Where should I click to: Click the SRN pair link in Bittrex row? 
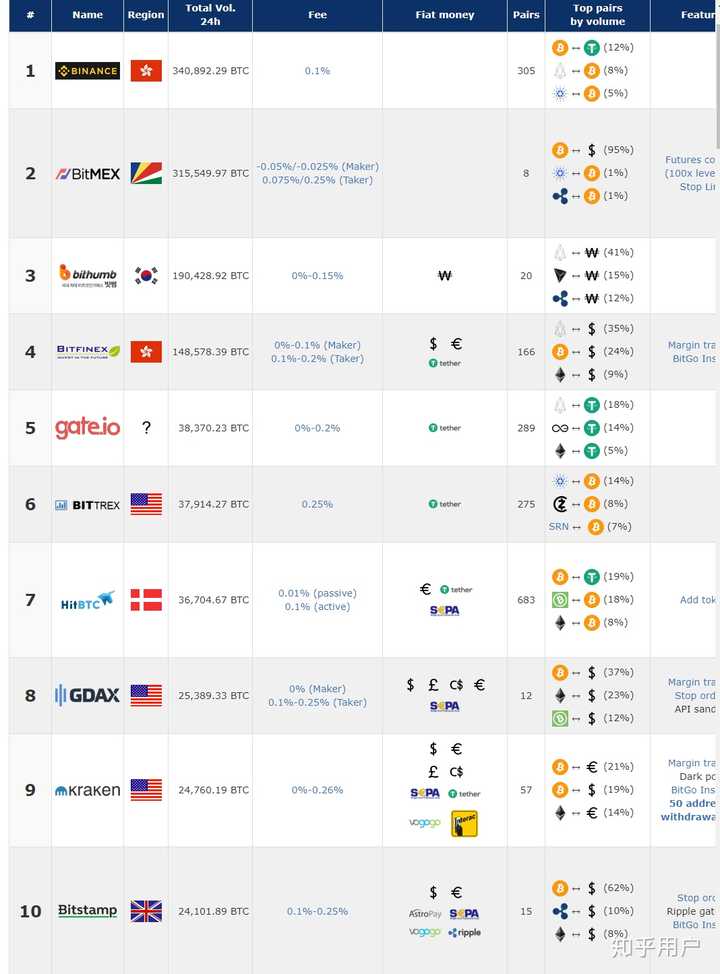coord(558,527)
